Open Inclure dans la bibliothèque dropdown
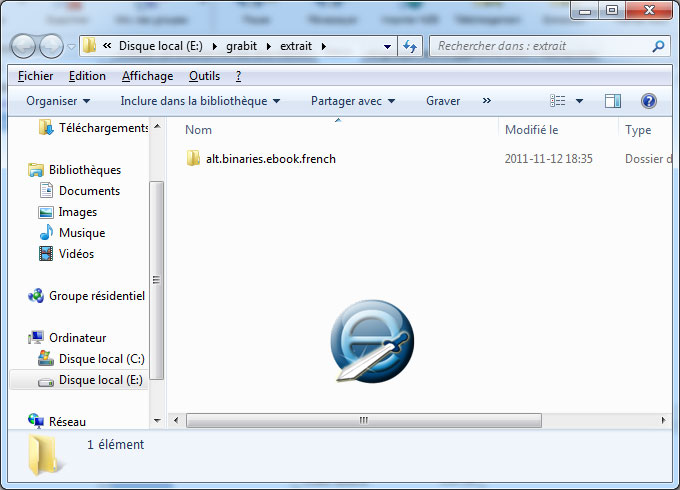 tap(200, 101)
